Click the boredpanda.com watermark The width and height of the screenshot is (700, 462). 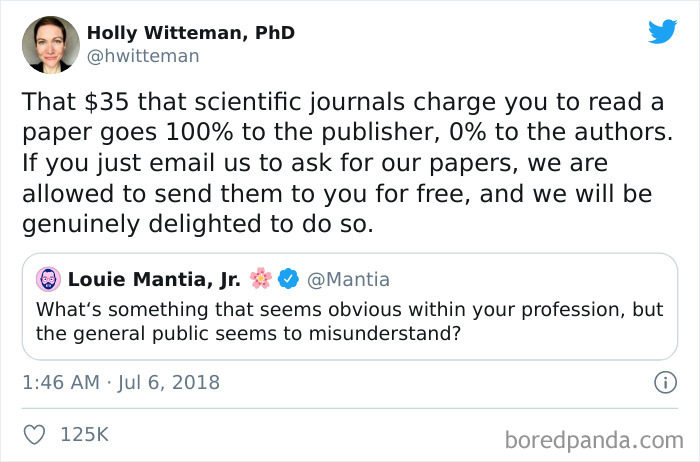pos(596,438)
